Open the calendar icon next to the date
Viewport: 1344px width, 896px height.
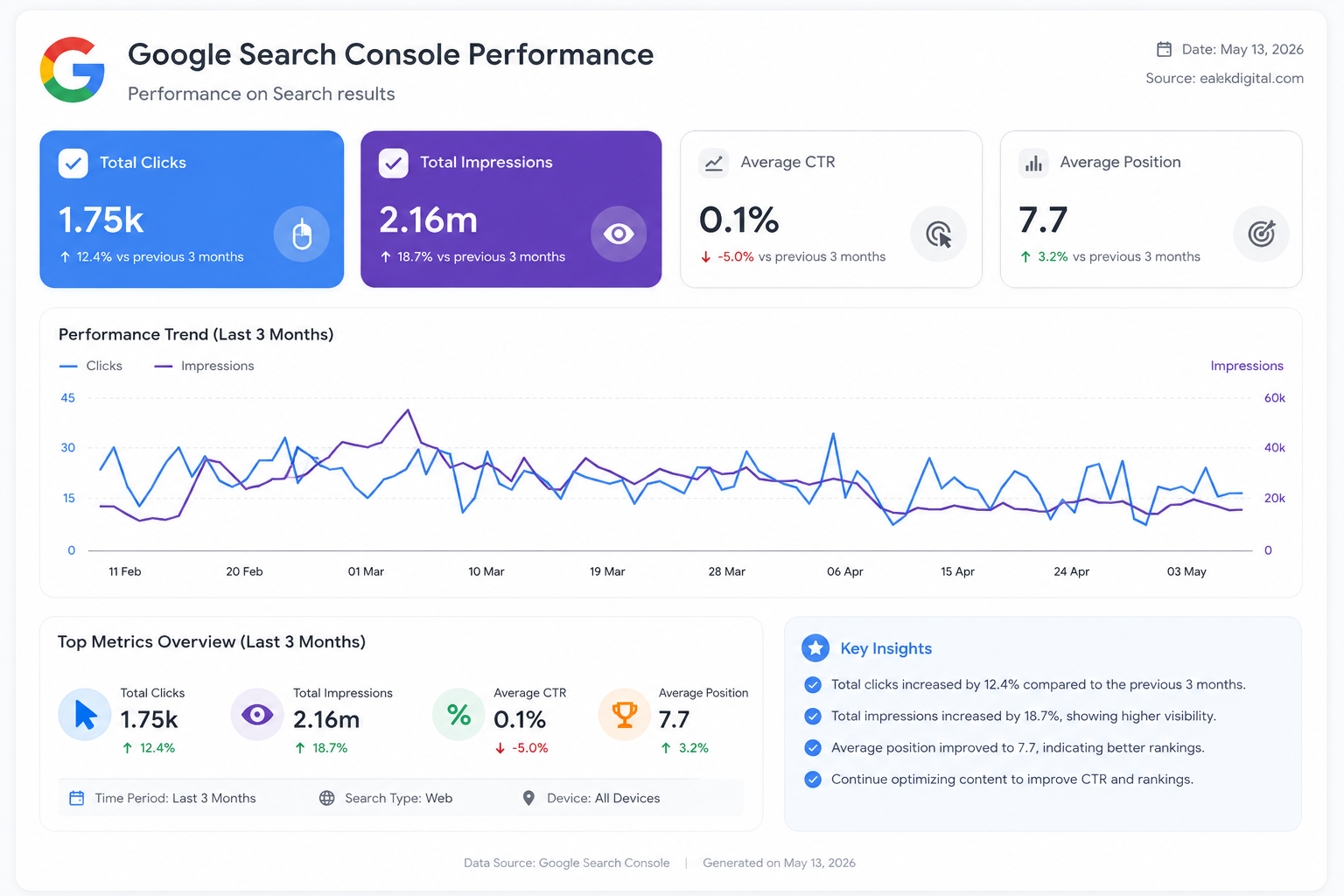[x=1165, y=49]
